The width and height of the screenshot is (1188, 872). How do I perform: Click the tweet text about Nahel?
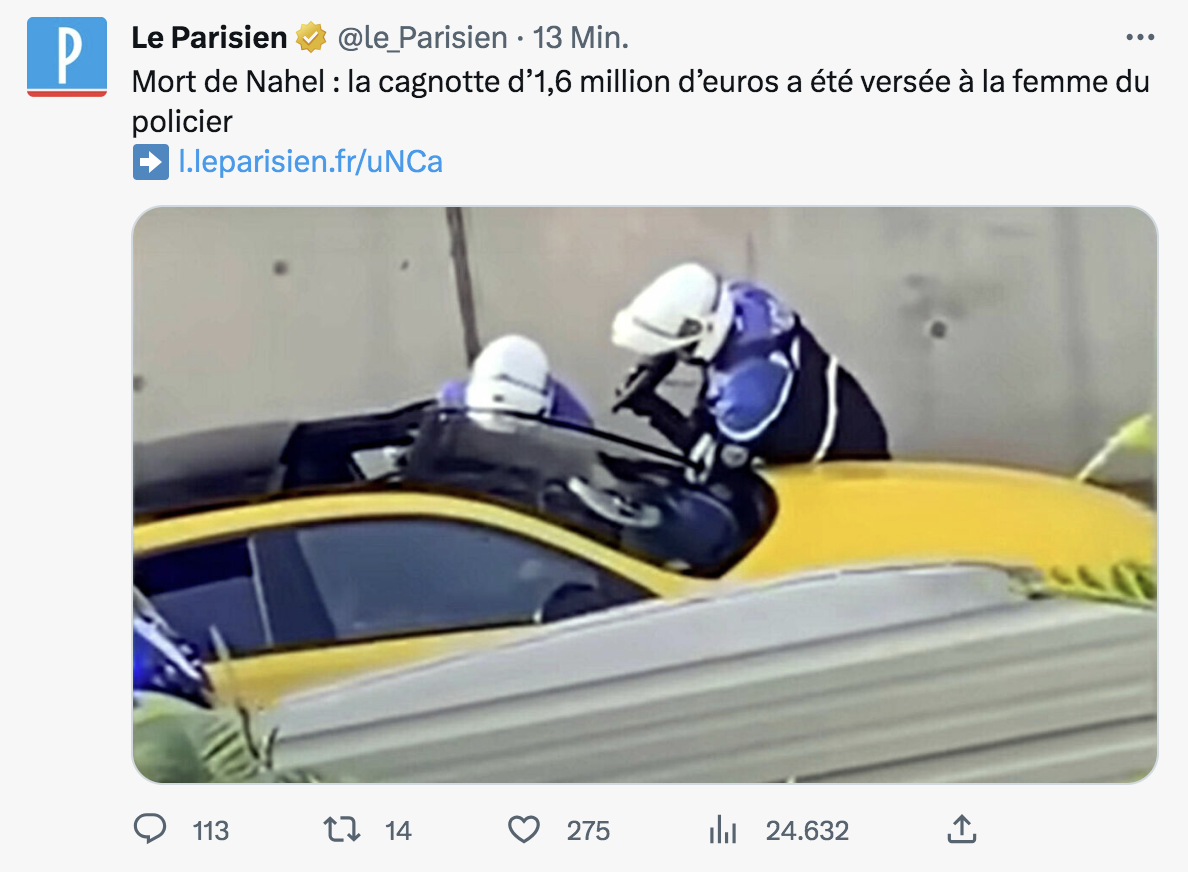(x=640, y=102)
